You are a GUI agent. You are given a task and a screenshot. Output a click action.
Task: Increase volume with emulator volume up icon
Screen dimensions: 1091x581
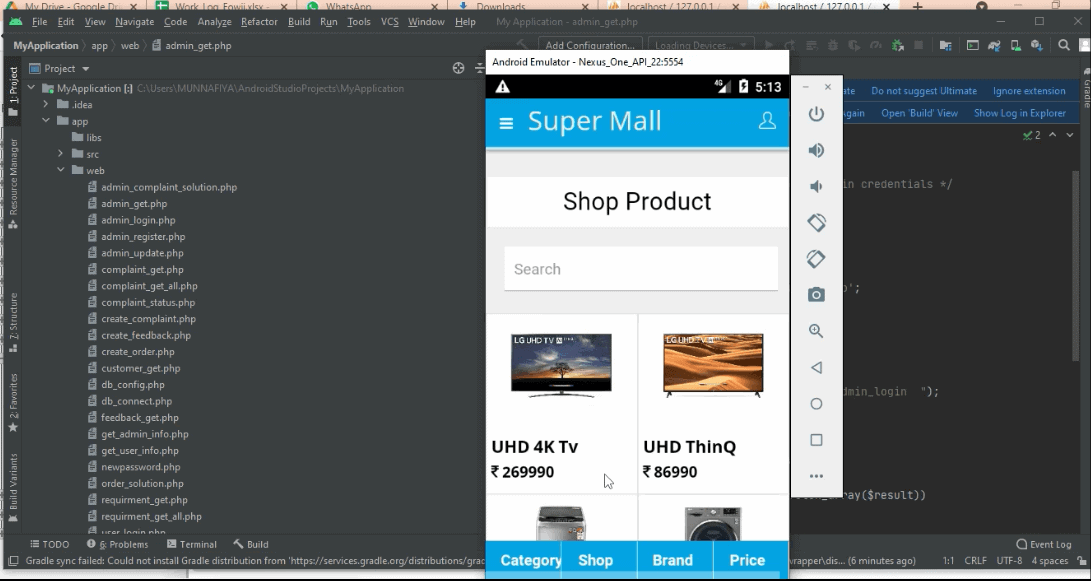(x=816, y=151)
